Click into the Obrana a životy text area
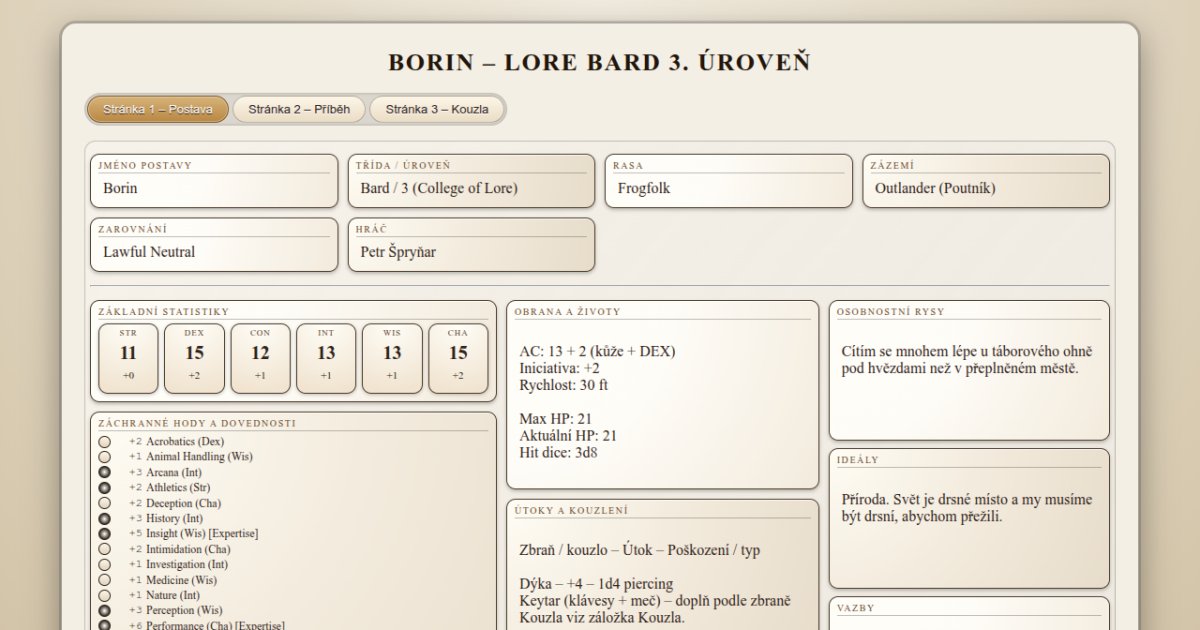Viewport: 1200px width, 630px height. pyautogui.click(x=662, y=402)
